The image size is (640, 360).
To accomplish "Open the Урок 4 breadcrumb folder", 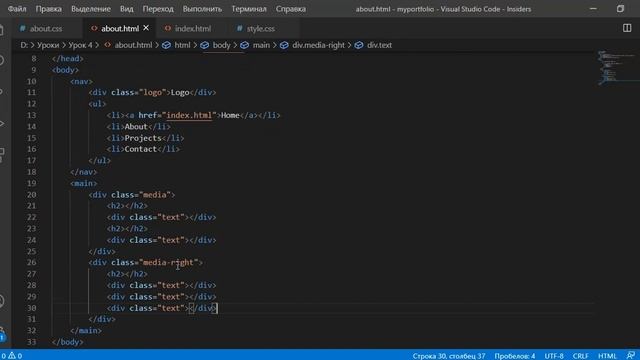I will tap(80, 45).
